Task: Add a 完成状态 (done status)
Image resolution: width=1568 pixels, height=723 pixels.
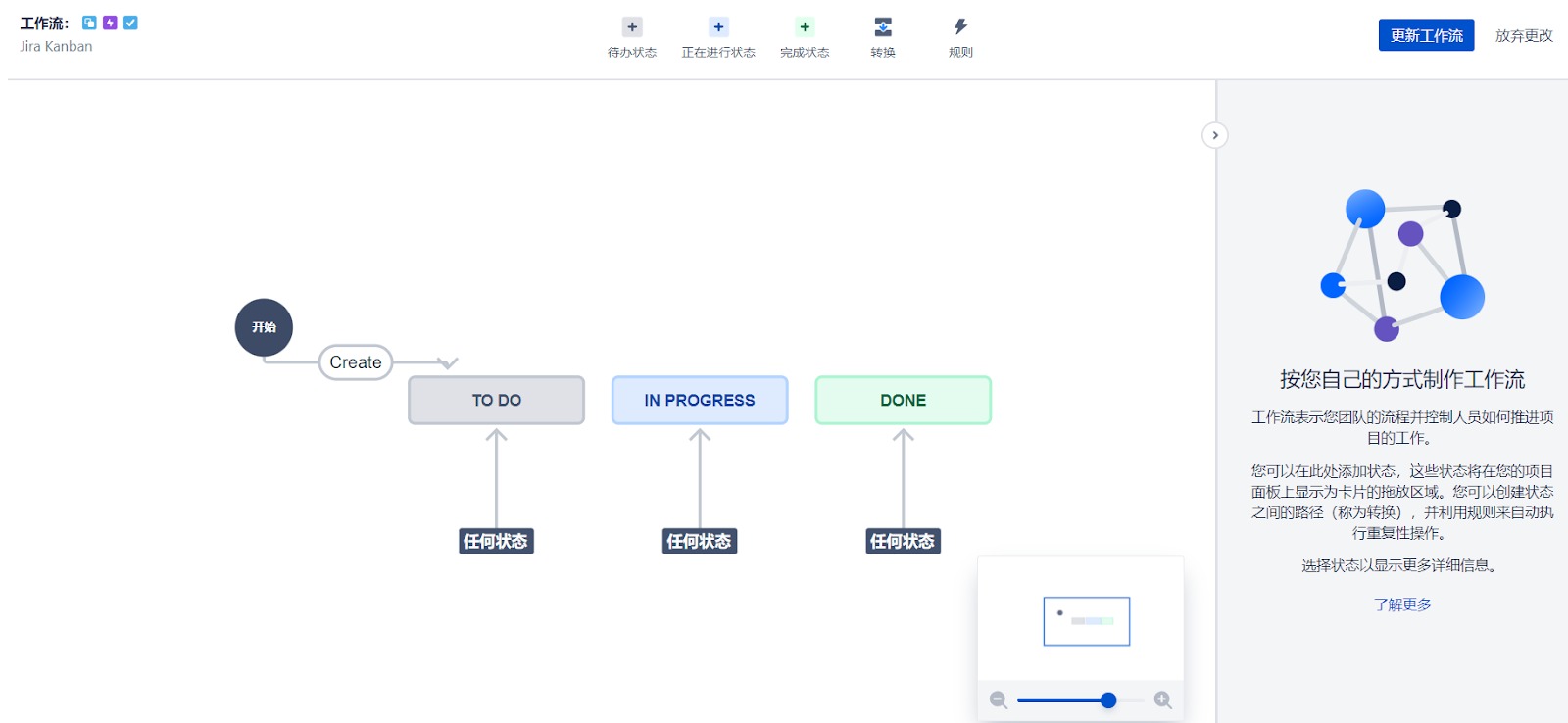Action: 805,27
